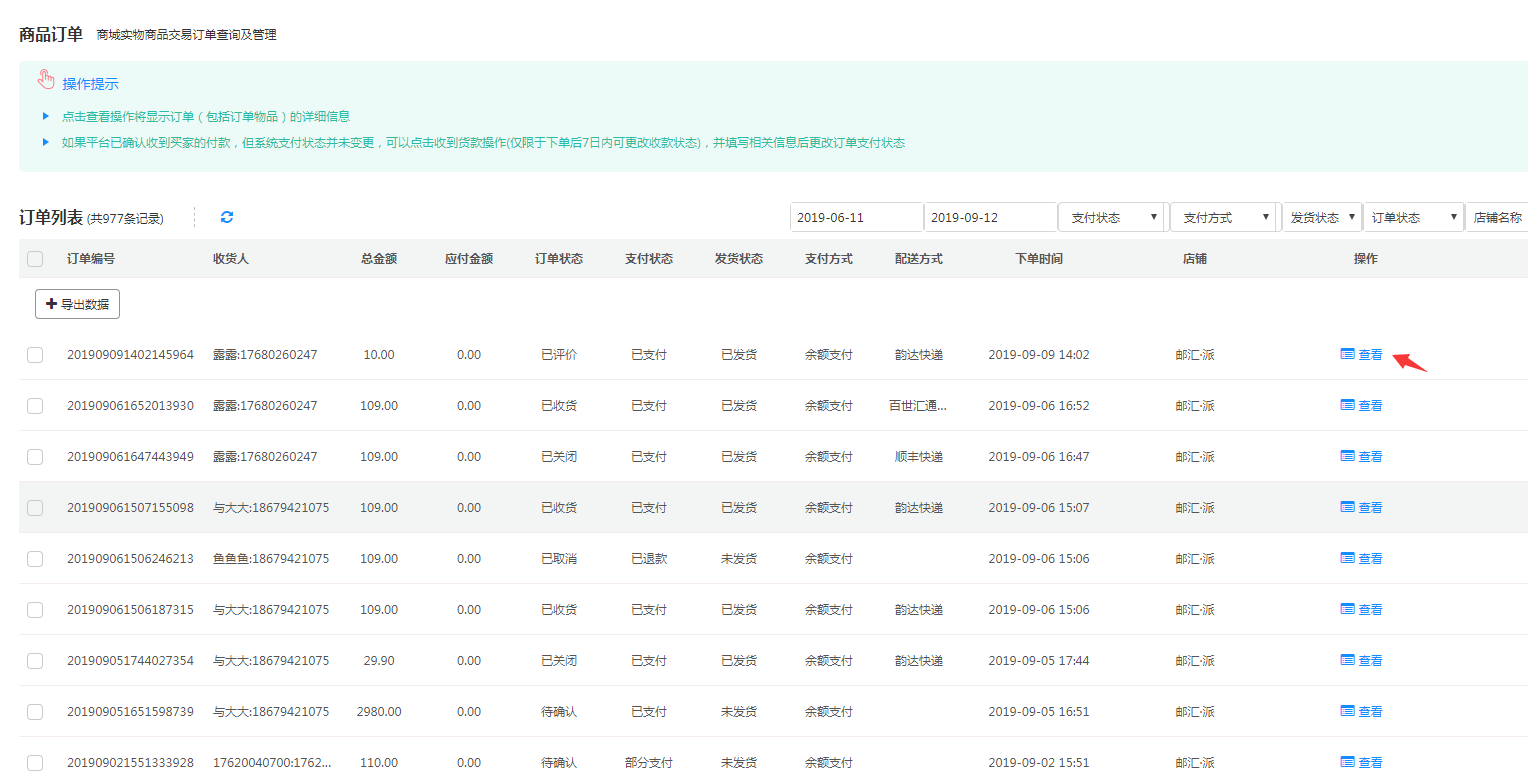This screenshot has width=1528, height=783.
Task: Click the 导出数据 export button
Action: pos(77,304)
